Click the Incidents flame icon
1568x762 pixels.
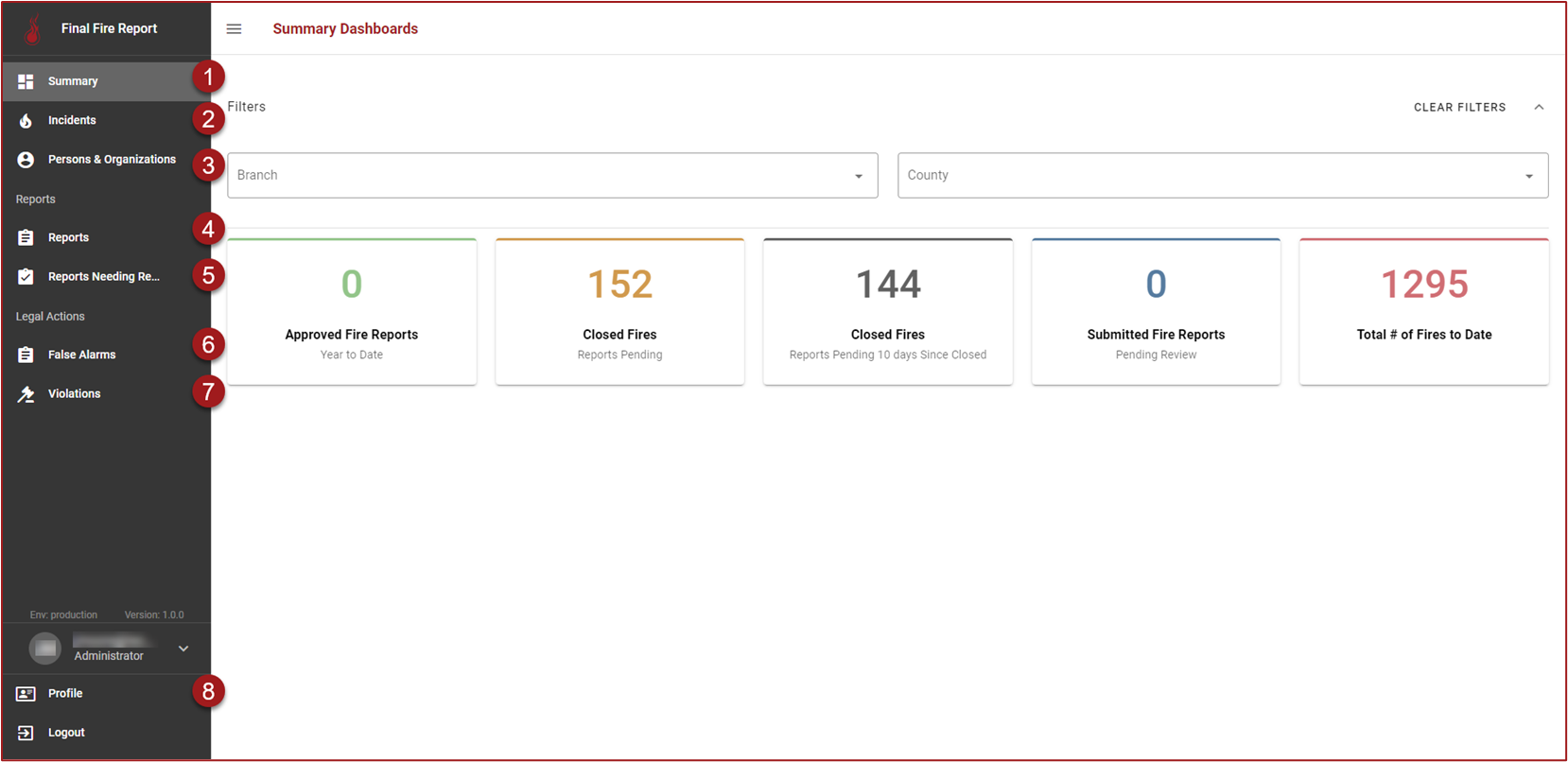(26, 121)
